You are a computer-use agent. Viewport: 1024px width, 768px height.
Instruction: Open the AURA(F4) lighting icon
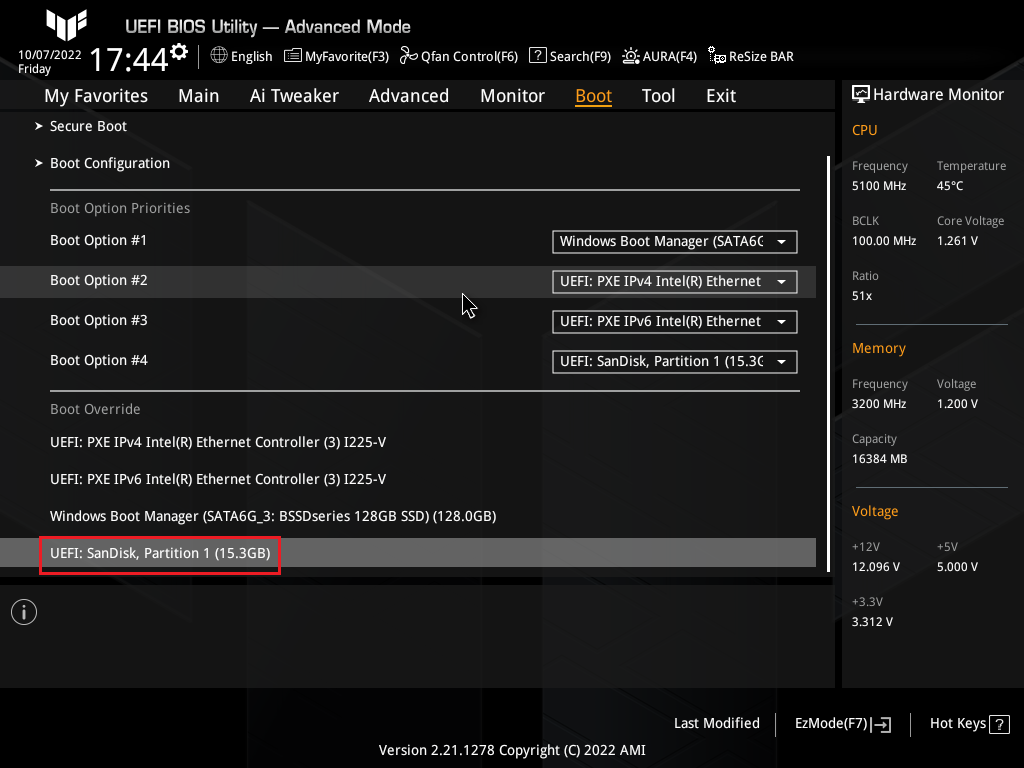(x=630, y=56)
